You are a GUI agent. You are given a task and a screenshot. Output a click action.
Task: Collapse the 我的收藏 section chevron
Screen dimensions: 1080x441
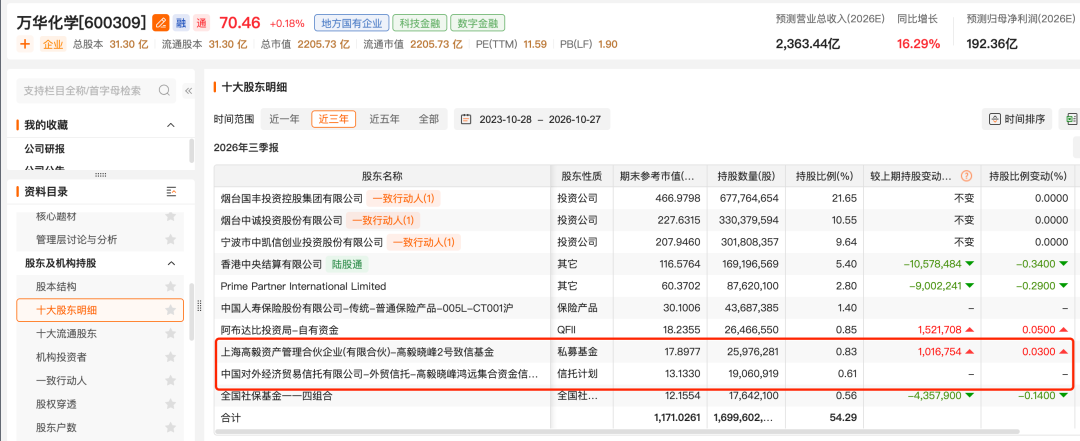pyautogui.click(x=171, y=125)
